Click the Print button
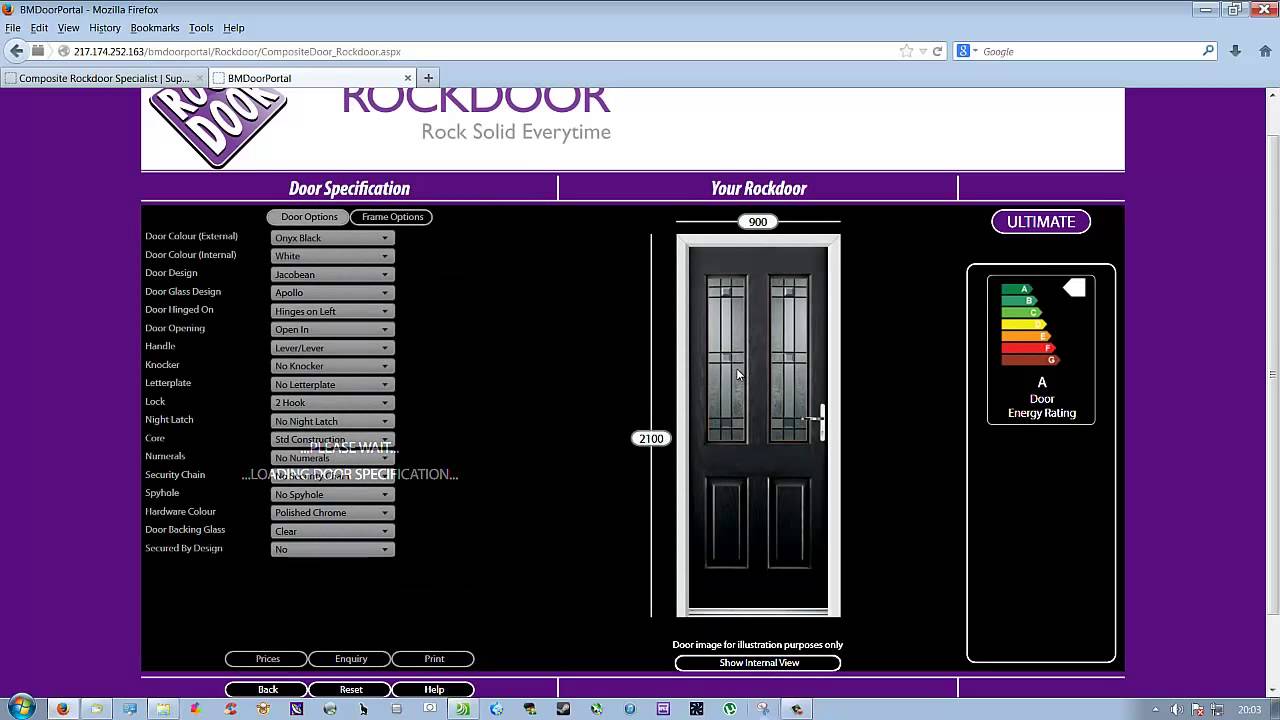Image resolution: width=1280 pixels, height=720 pixels. (433, 659)
